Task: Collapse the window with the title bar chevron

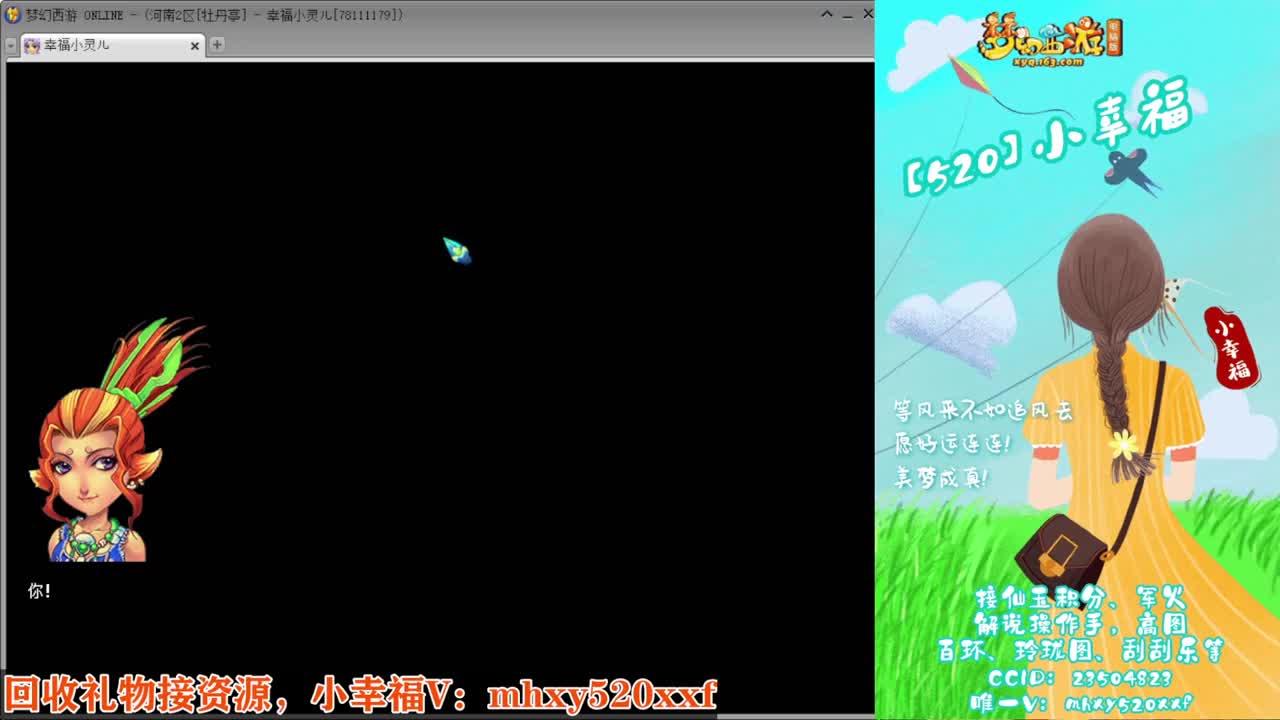Action: coord(827,14)
